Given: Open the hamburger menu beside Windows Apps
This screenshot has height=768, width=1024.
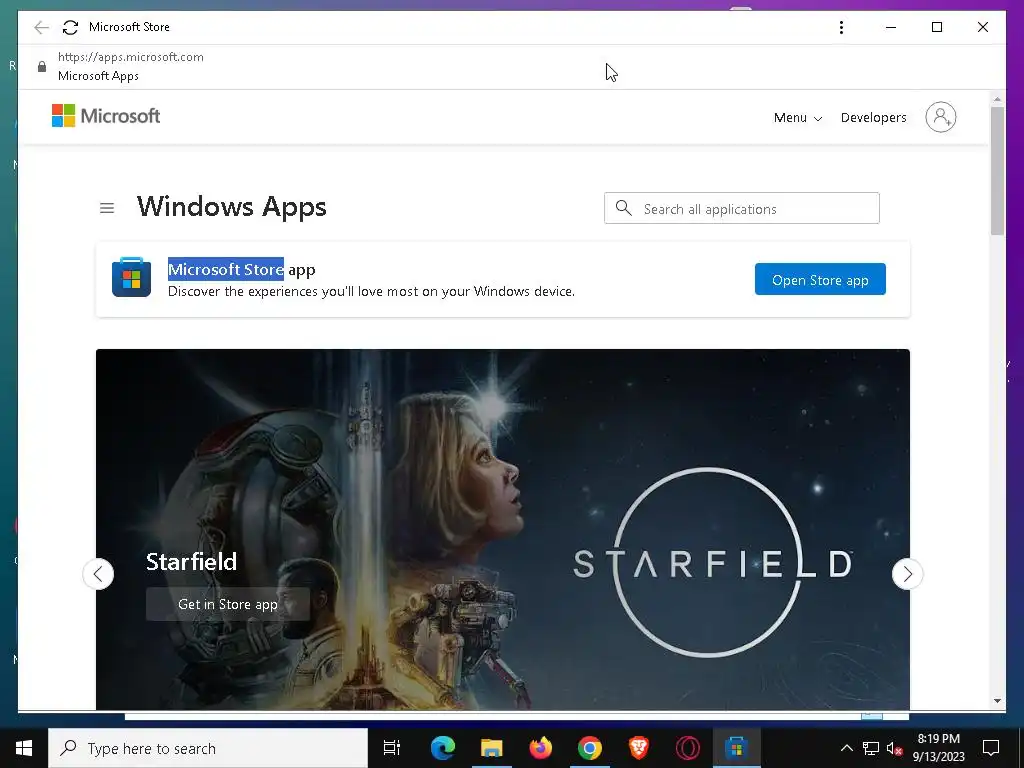Looking at the screenshot, I should [x=107, y=208].
